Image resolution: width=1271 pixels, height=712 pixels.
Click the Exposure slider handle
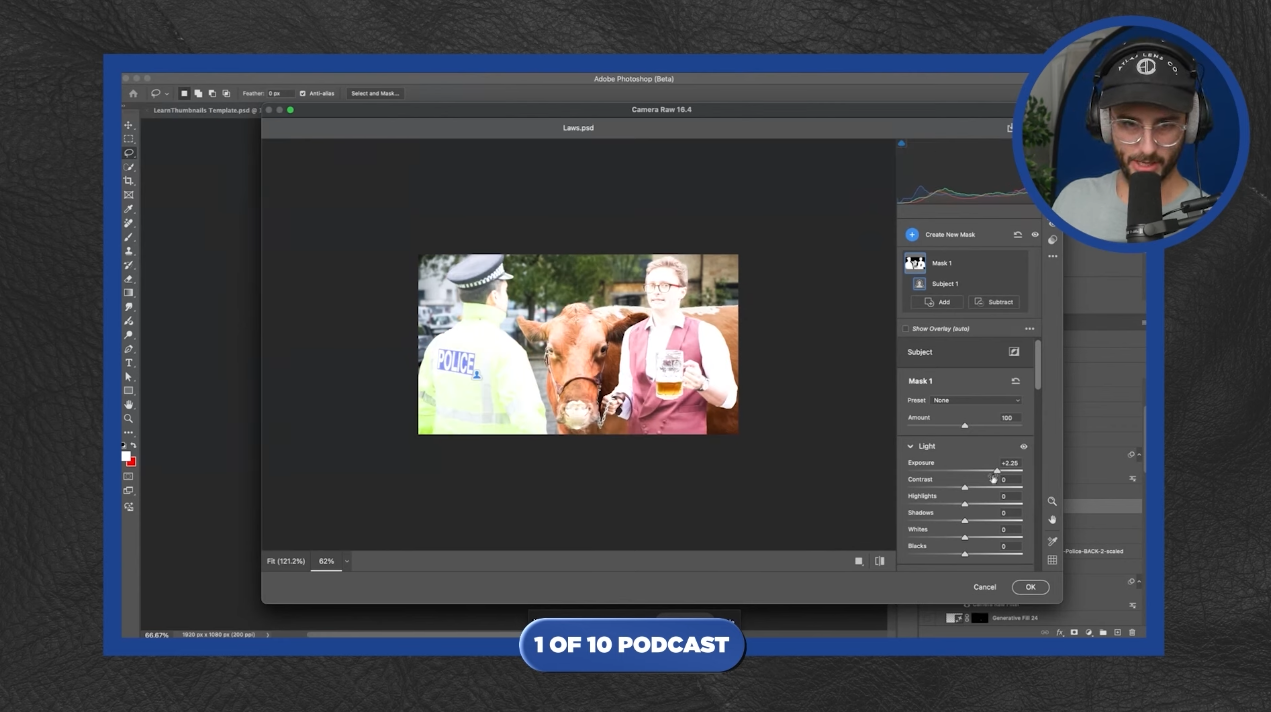click(x=997, y=471)
